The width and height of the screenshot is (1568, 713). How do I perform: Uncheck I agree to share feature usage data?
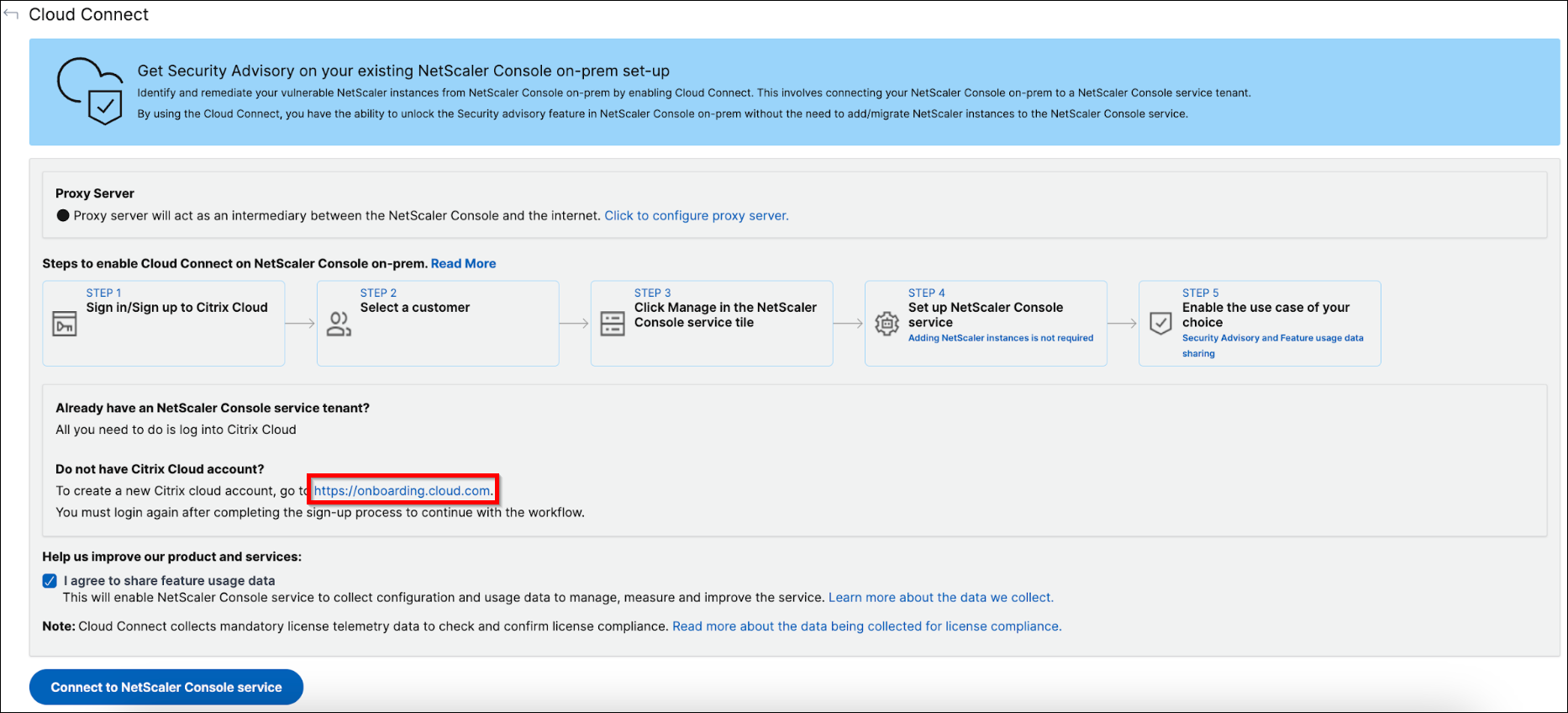click(x=50, y=581)
